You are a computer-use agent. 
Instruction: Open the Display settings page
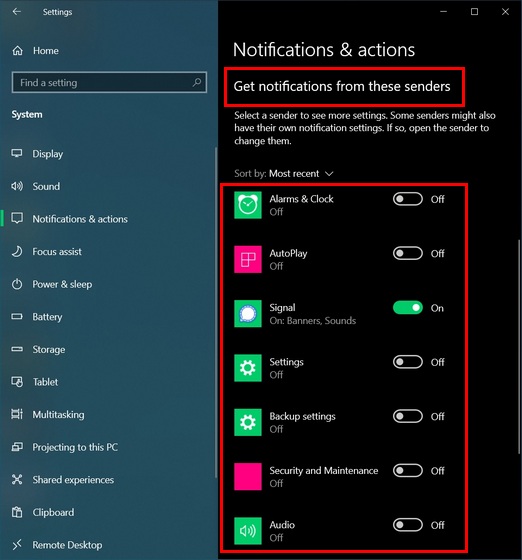pyautogui.click(x=47, y=154)
